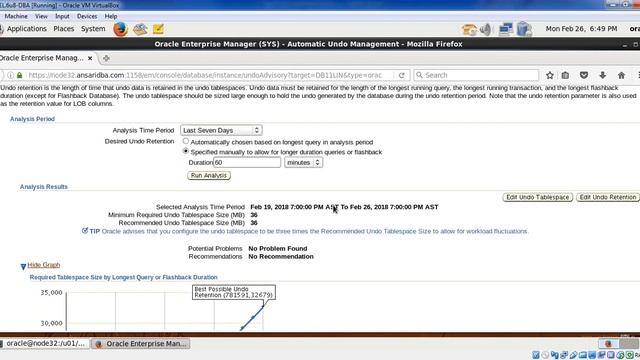Viewport: 640px width, 360px height.
Task: Click the Duration input field
Action: (247, 162)
